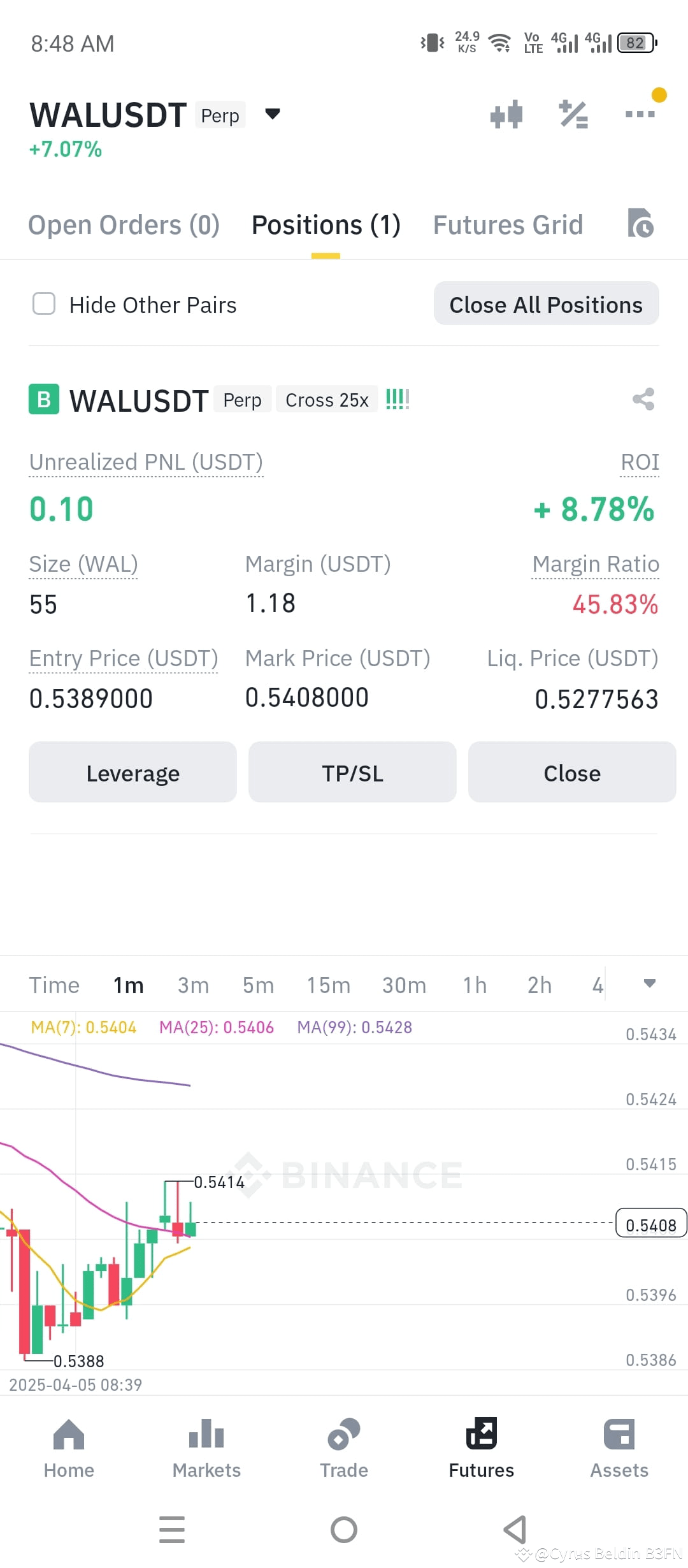This screenshot has height=1568, width=688.
Task: Open the percent calculator icon
Action: (573, 115)
